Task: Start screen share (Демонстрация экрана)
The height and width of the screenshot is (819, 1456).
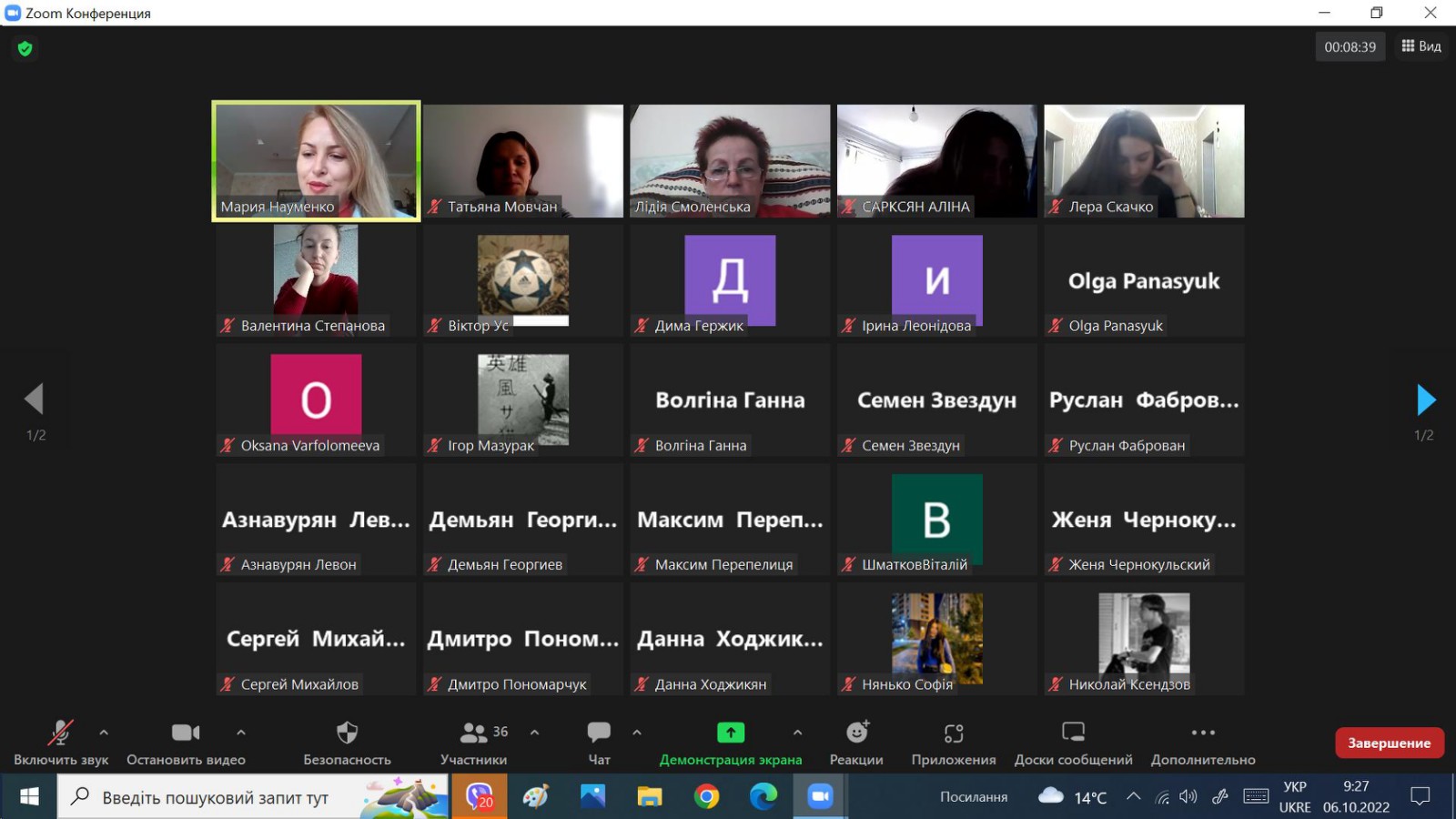Action: 730,733
